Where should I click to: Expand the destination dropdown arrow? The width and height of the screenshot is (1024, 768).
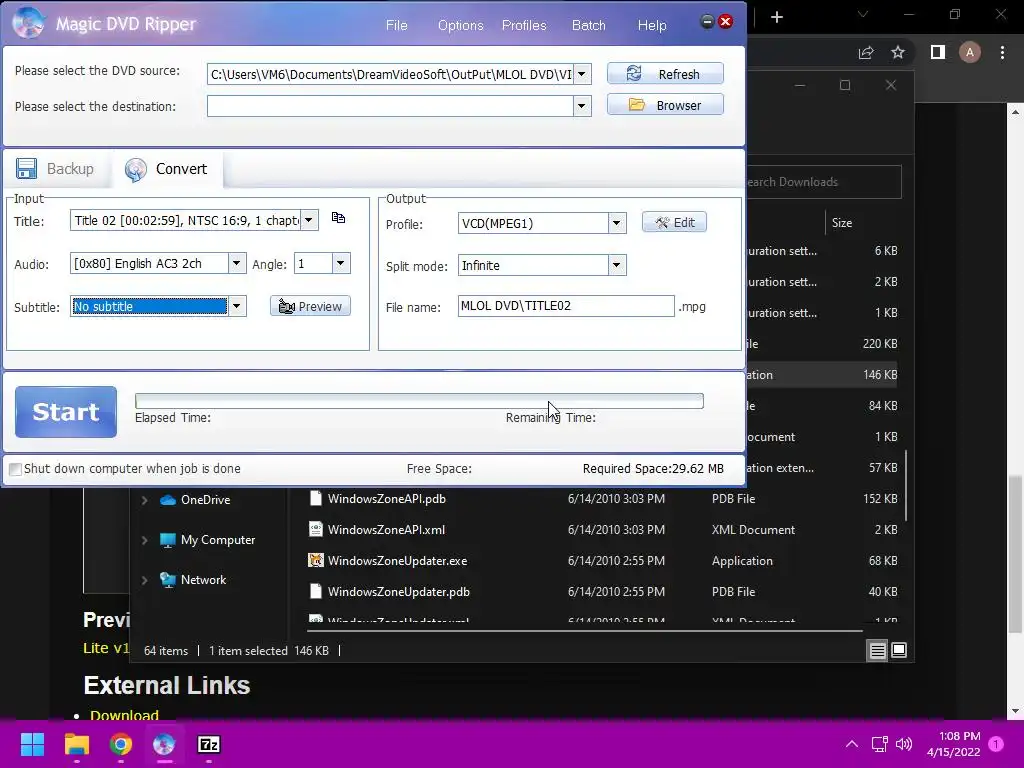point(581,106)
